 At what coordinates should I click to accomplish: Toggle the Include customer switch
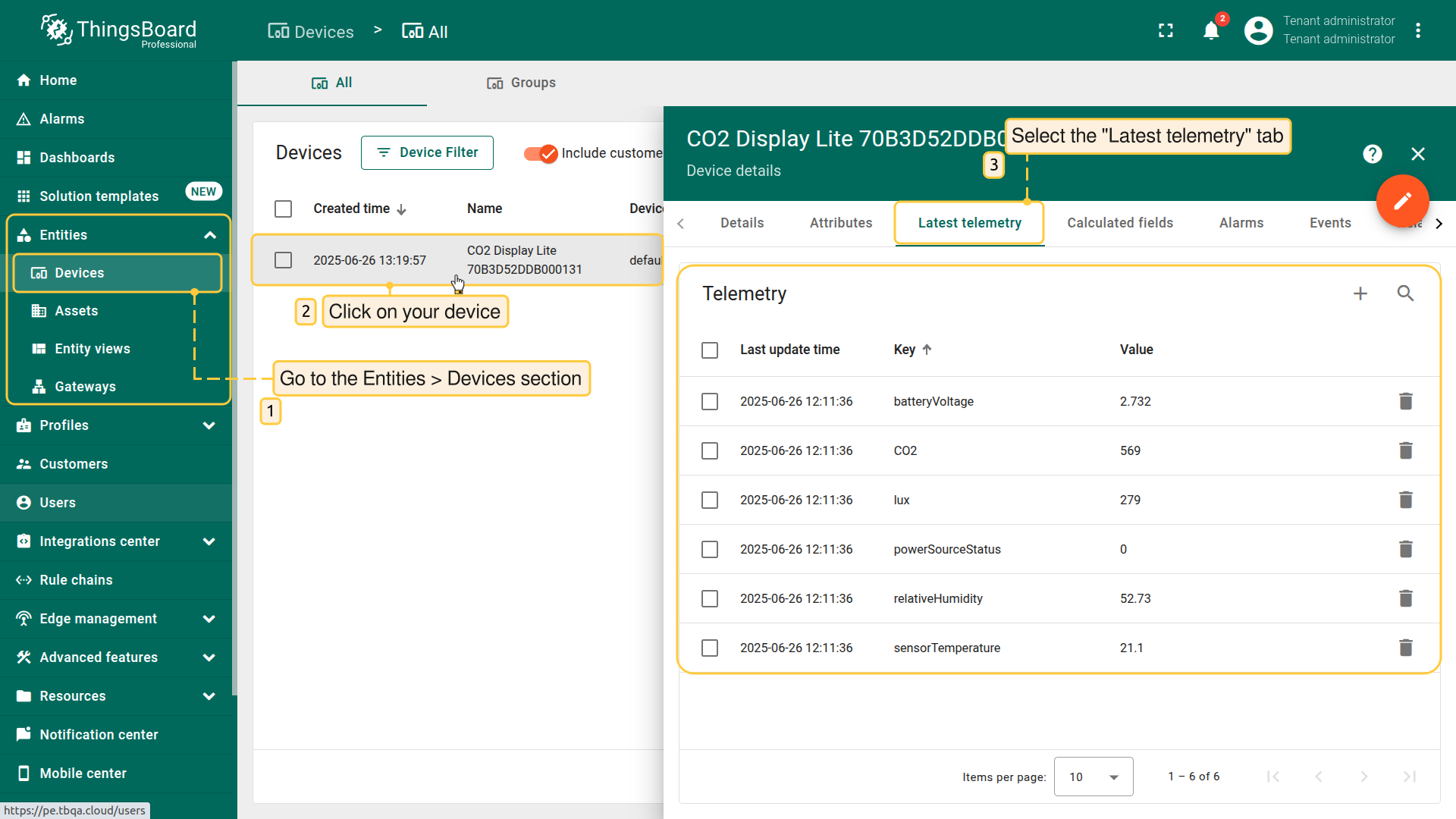point(539,153)
